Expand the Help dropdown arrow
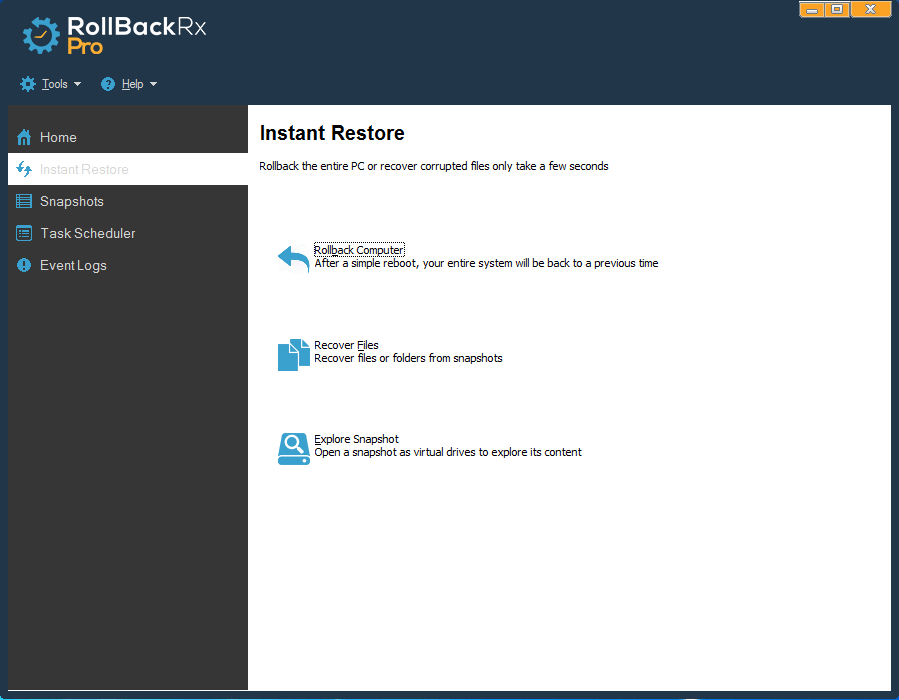 tap(153, 85)
